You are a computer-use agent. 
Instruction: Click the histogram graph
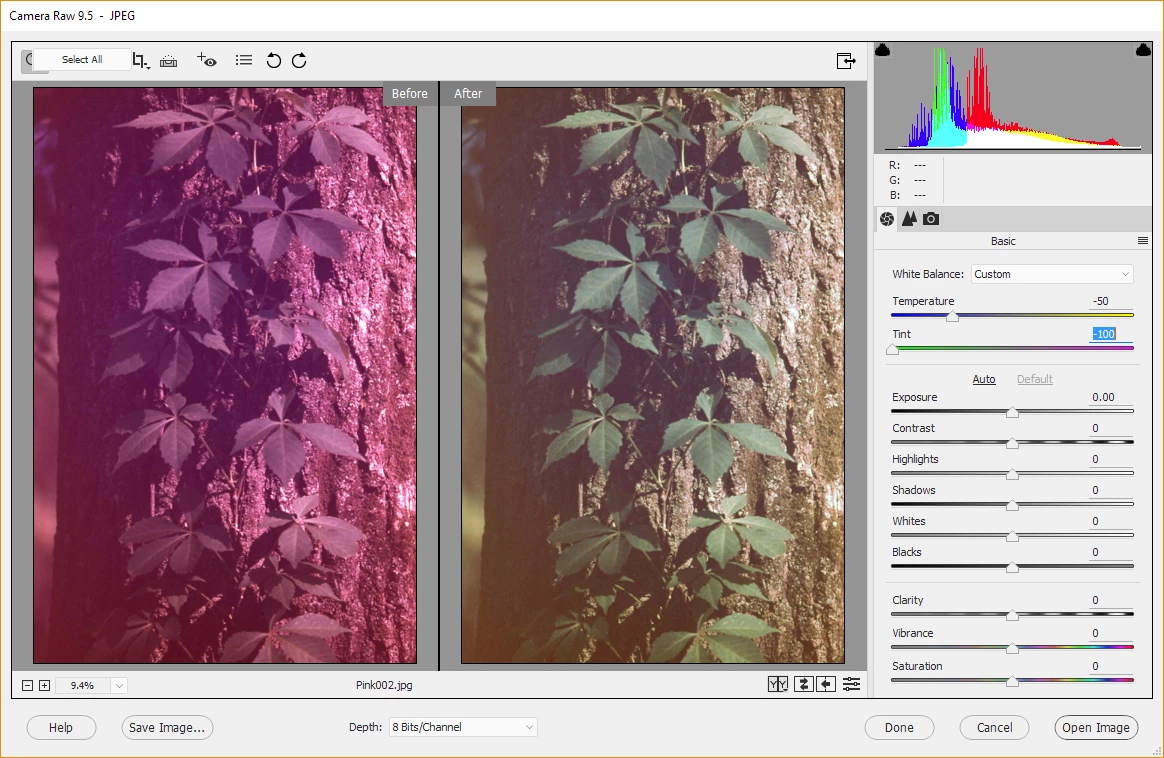pos(1013,97)
